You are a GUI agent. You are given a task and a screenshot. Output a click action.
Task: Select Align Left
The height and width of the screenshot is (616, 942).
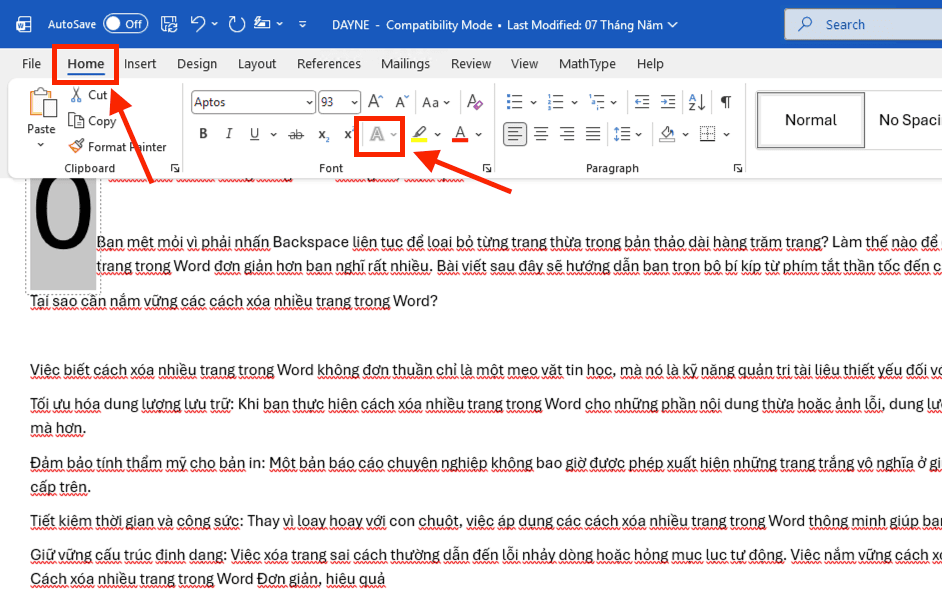tap(515, 134)
